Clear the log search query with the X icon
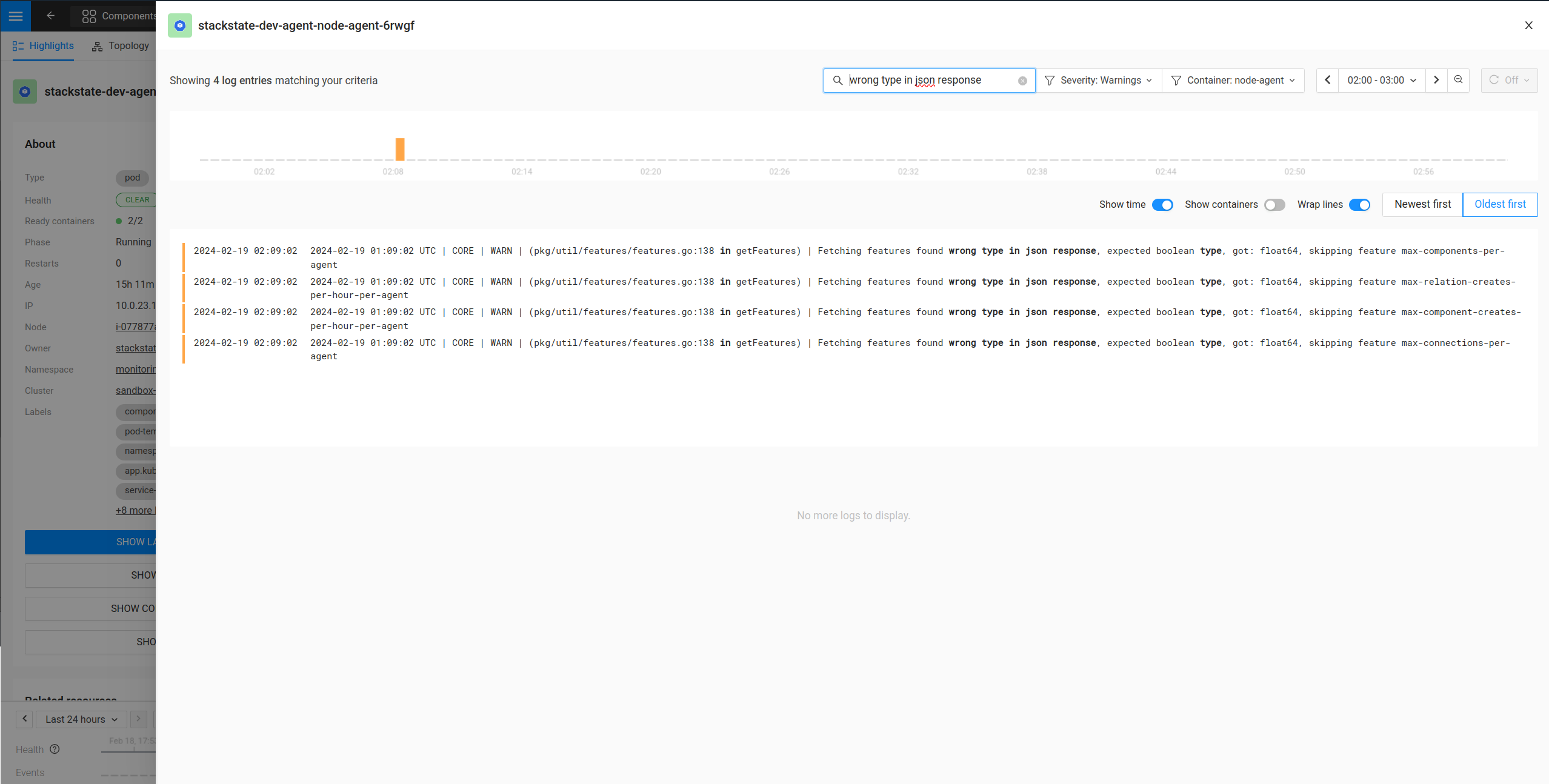 [1022, 80]
